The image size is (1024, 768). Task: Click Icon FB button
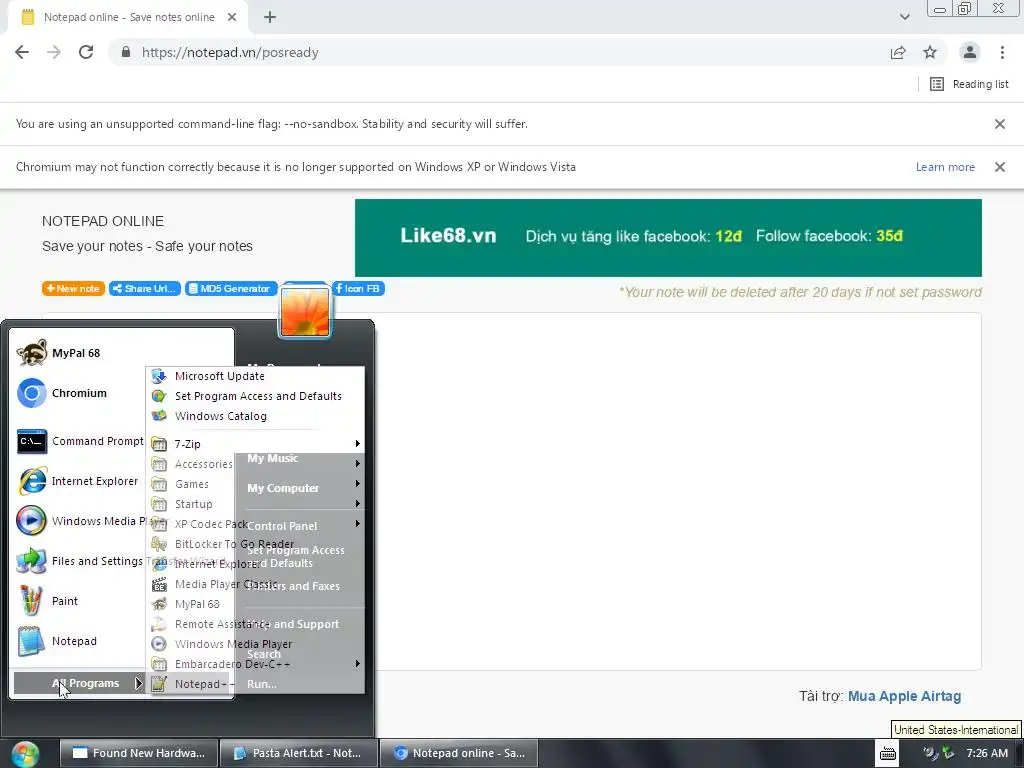(358, 289)
